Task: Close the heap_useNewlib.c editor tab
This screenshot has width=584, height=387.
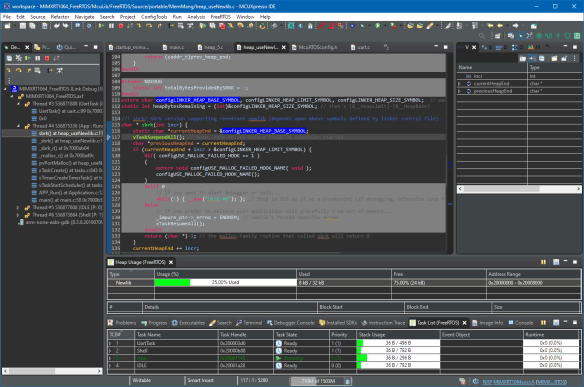Action: 283,47
